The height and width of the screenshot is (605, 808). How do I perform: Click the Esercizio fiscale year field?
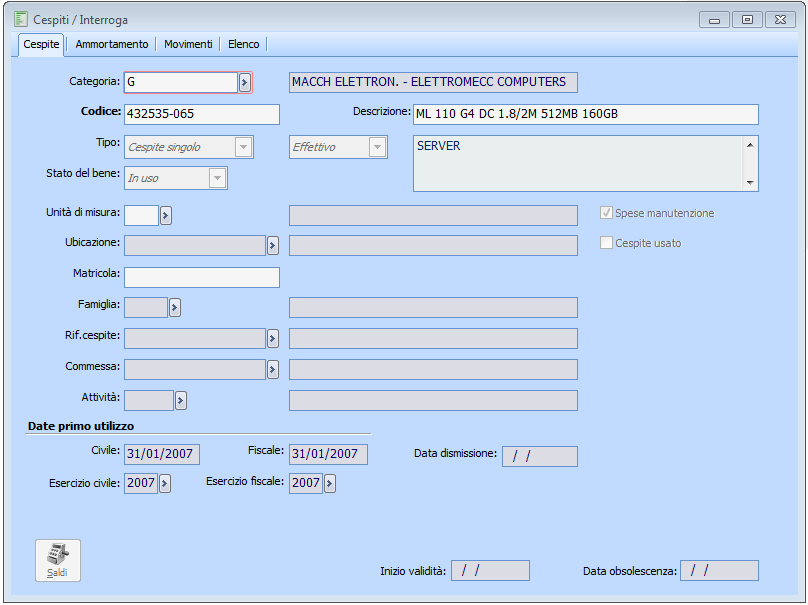(306, 483)
